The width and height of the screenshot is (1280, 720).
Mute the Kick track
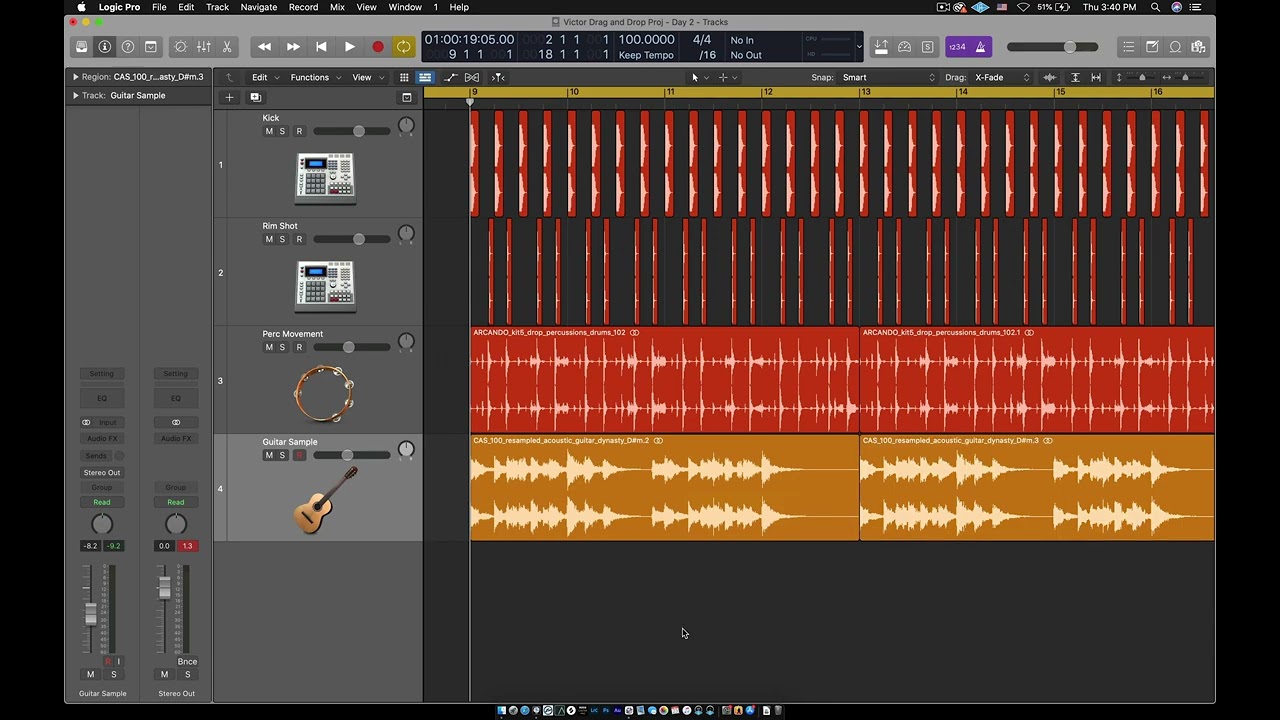(269, 131)
